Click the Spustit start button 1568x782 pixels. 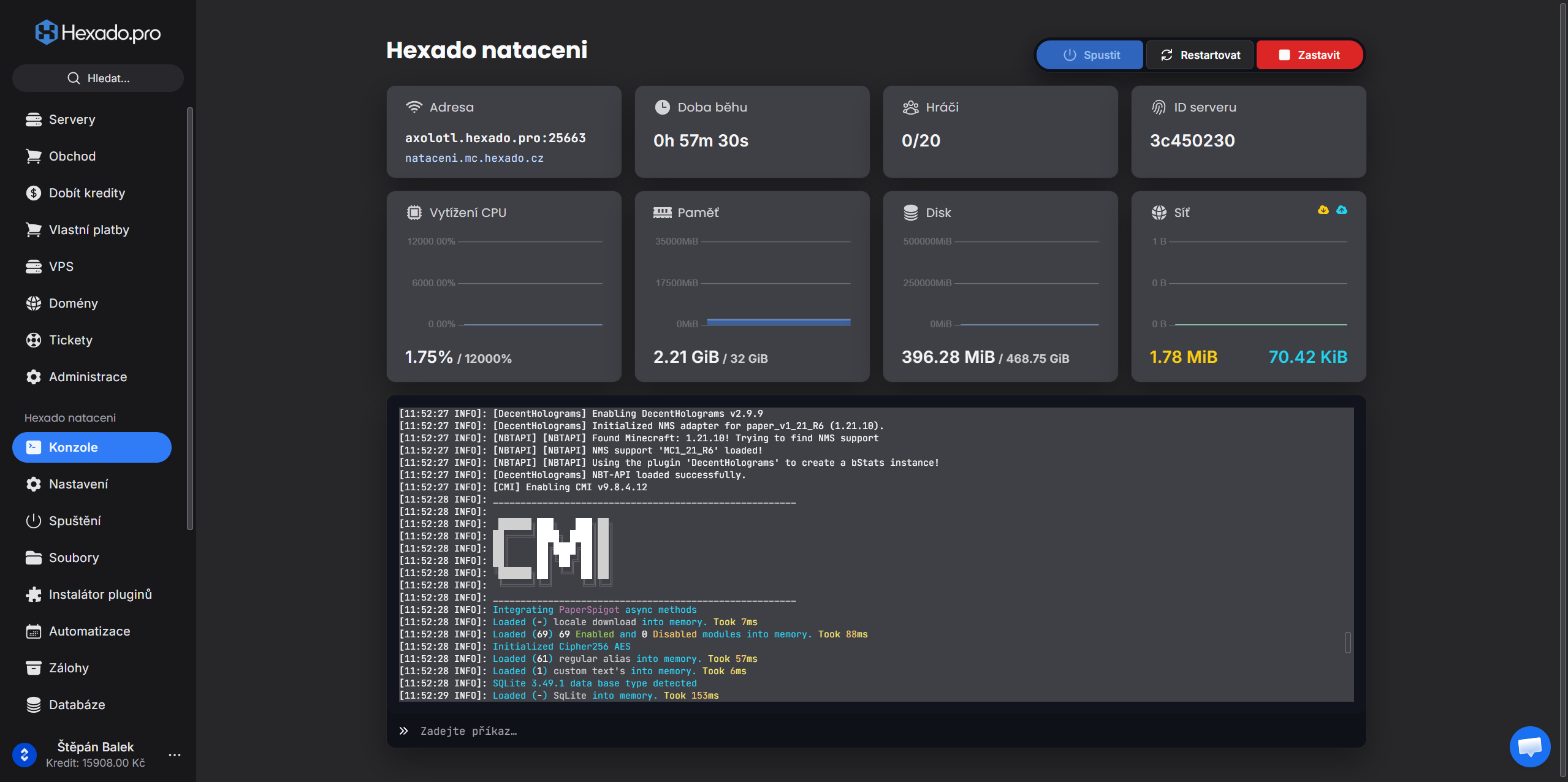click(1090, 55)
